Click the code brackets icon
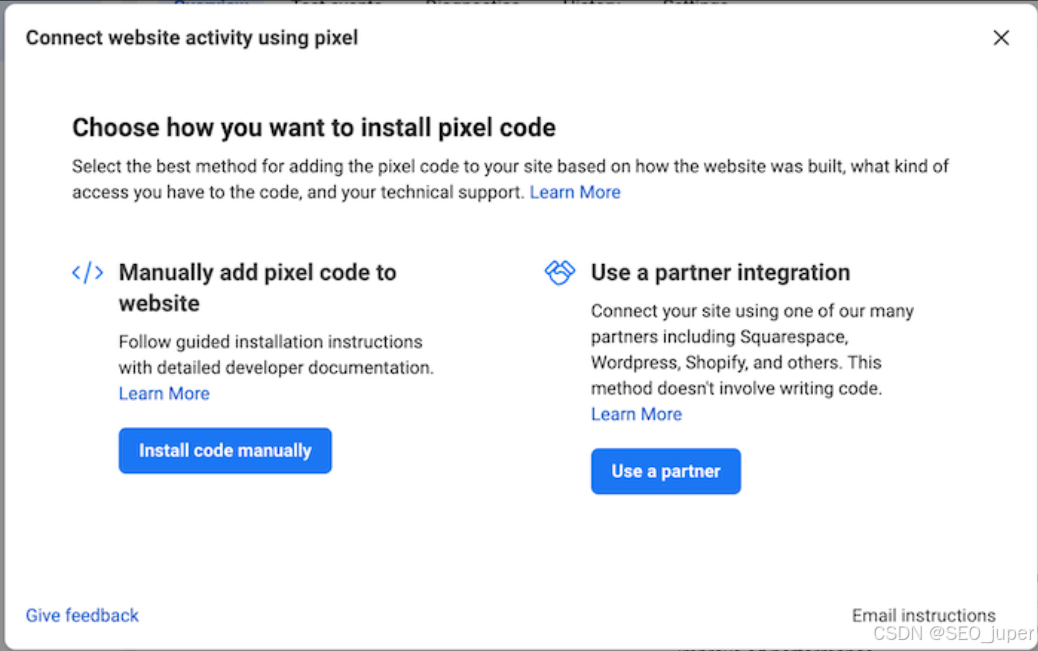The image size is (1038, 651). 88,273
